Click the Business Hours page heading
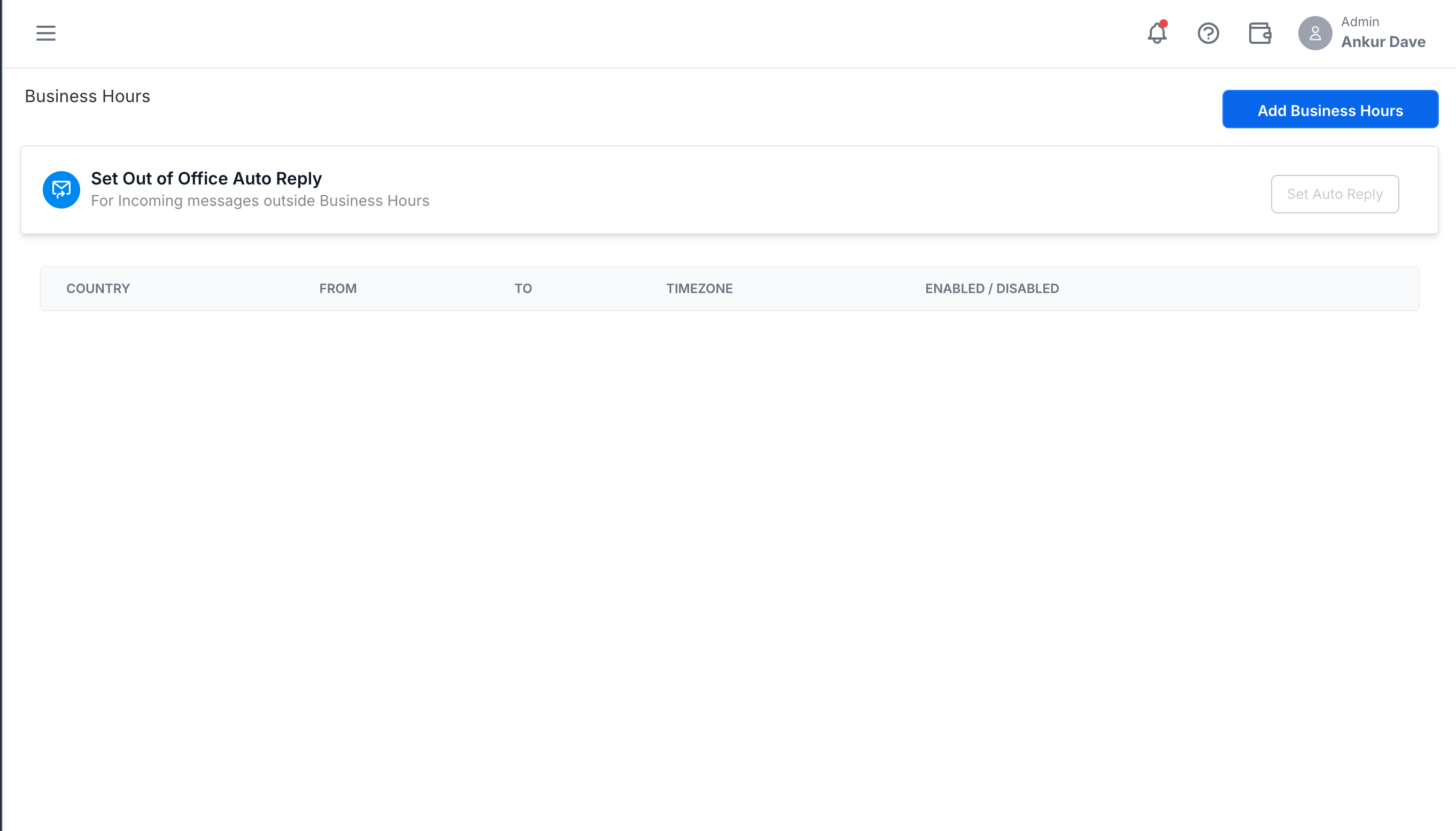Image resolution: width=1456 pixels, height=831 pixels. click(x=87, y=96)
